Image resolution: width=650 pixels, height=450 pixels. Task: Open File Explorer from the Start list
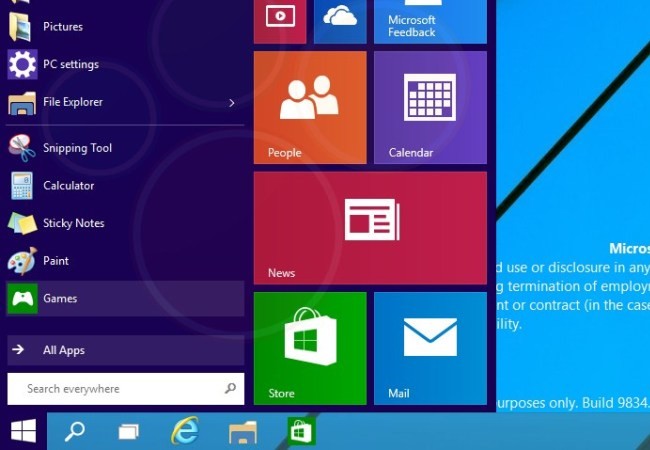coord(125,102)
